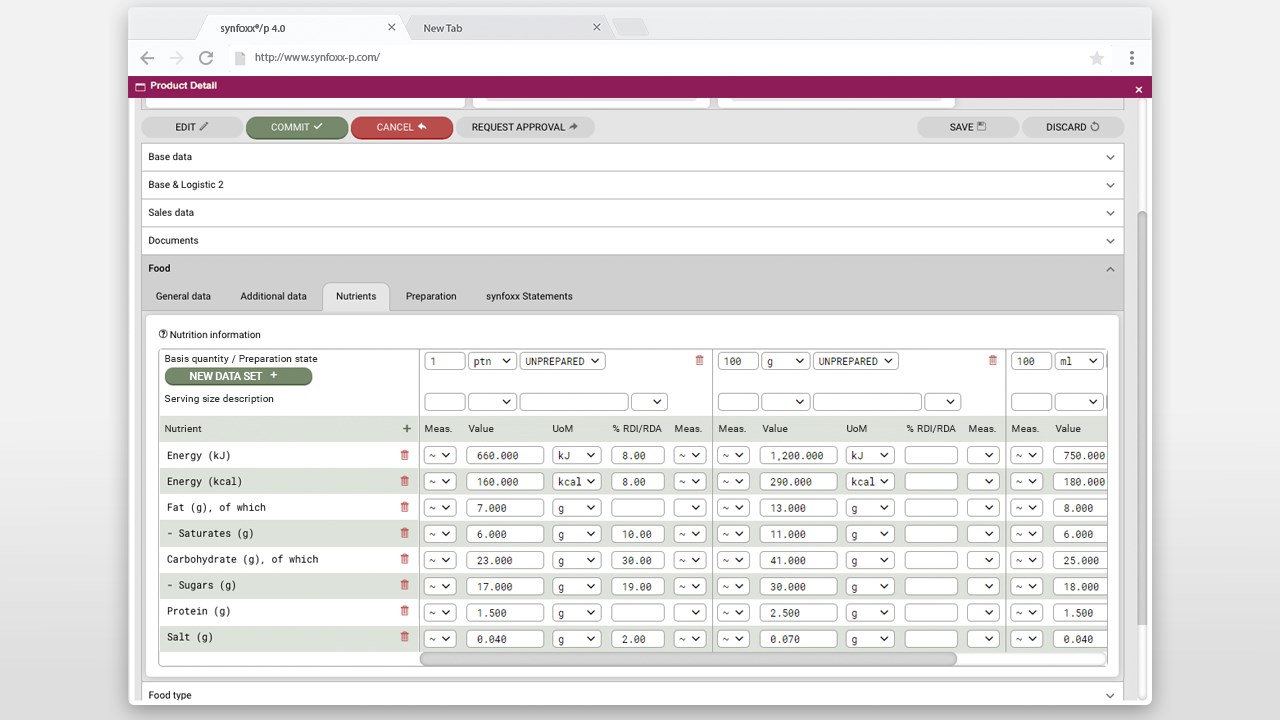The width and height of the screenshot is (1280, 720).
Task: Click the SAVE button
Action: tap(968, 127)
